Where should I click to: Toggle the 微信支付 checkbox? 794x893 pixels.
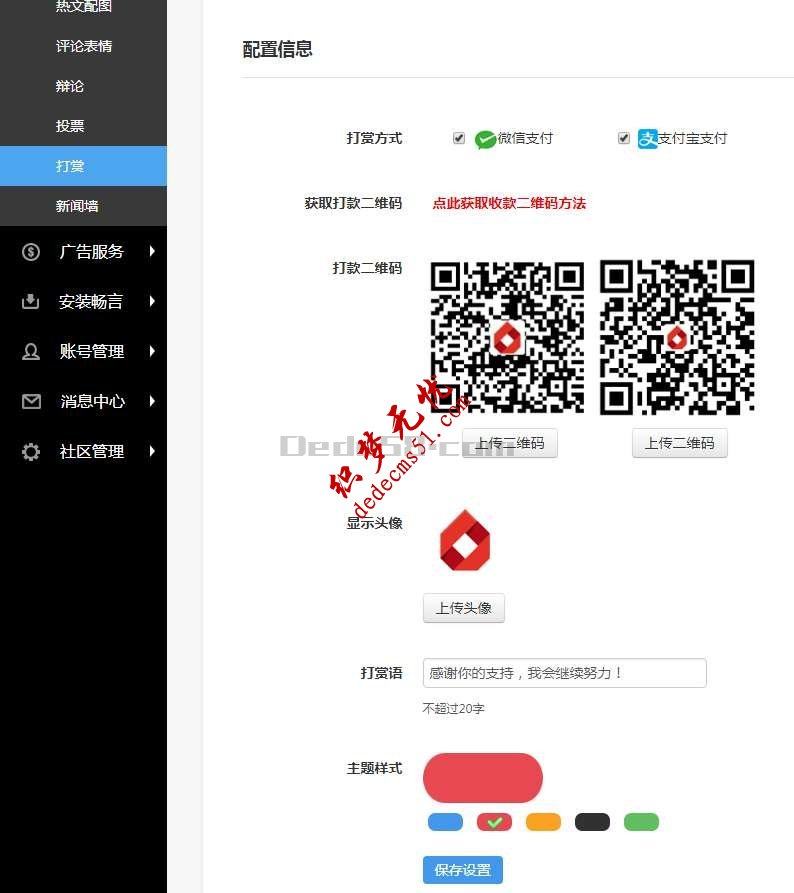coord(459,138)
